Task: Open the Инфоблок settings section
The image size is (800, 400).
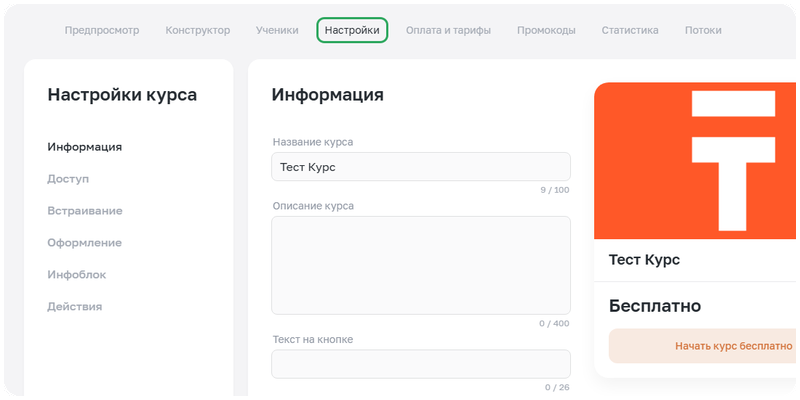Action: (x=77, y=275)
